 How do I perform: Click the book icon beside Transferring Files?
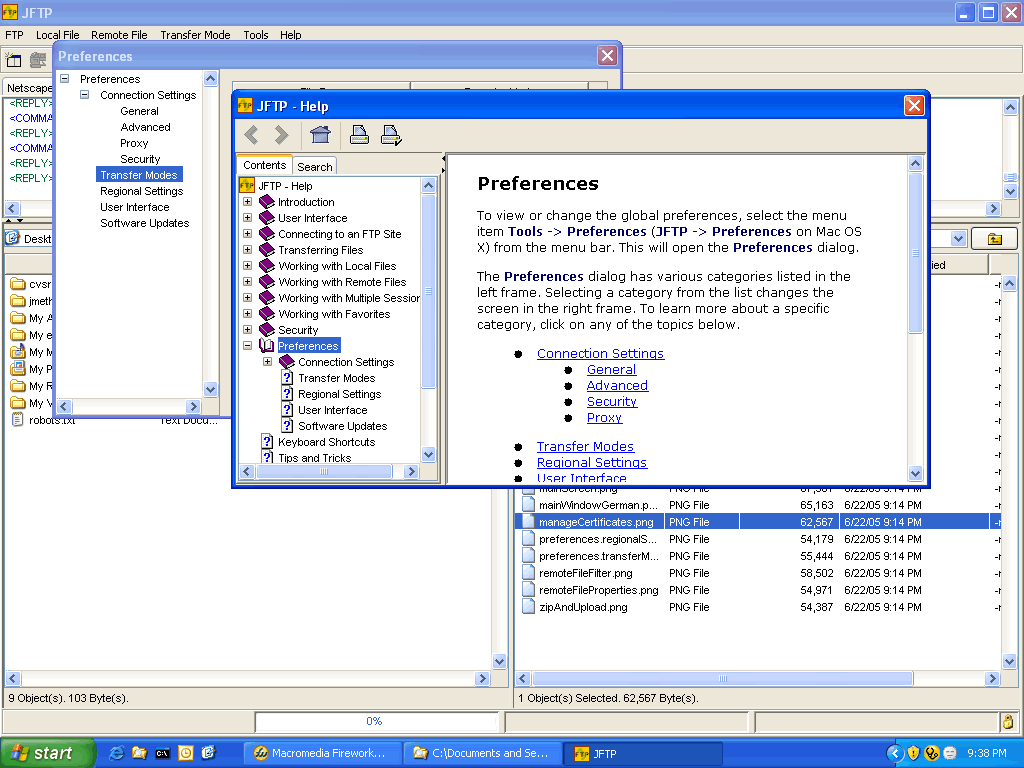266,249
